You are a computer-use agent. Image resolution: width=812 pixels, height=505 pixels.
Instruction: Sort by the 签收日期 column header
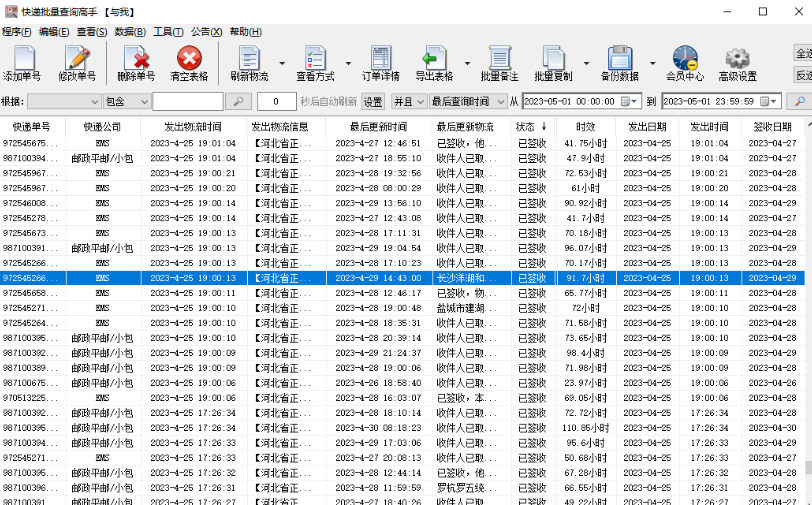pos(772,126)
